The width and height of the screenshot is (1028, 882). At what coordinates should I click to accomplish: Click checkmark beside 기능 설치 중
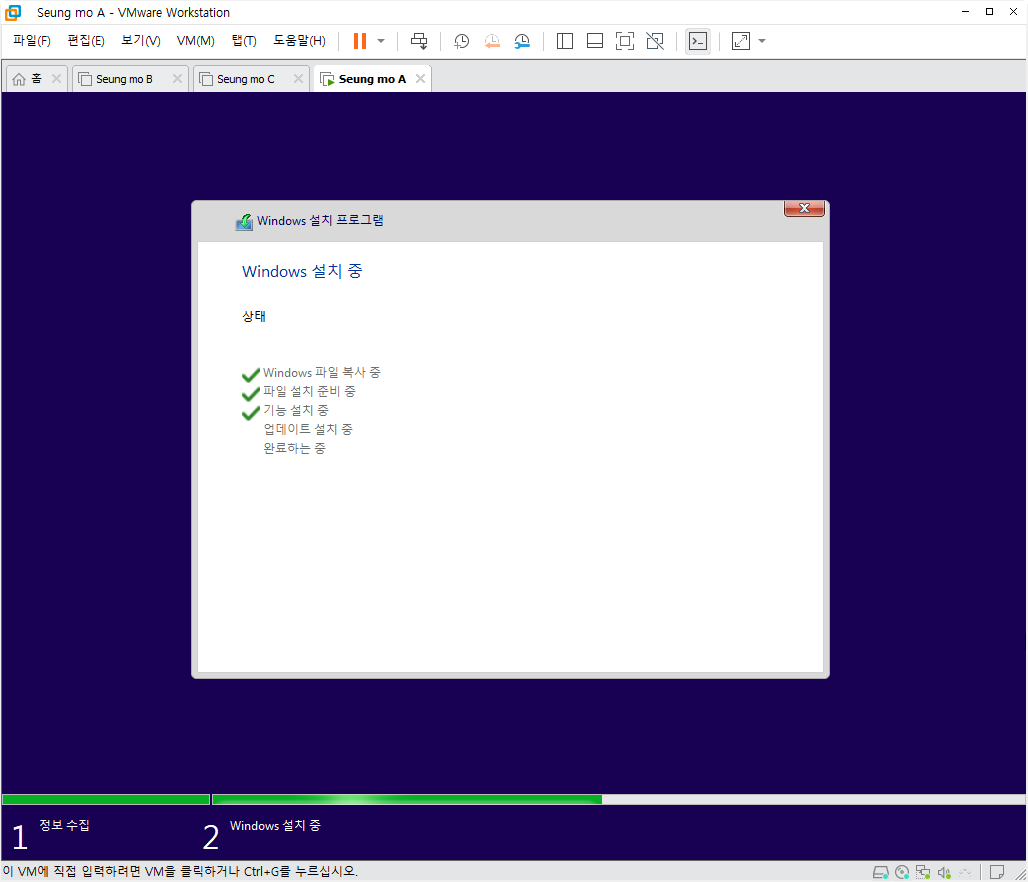[x=251, y=412]
